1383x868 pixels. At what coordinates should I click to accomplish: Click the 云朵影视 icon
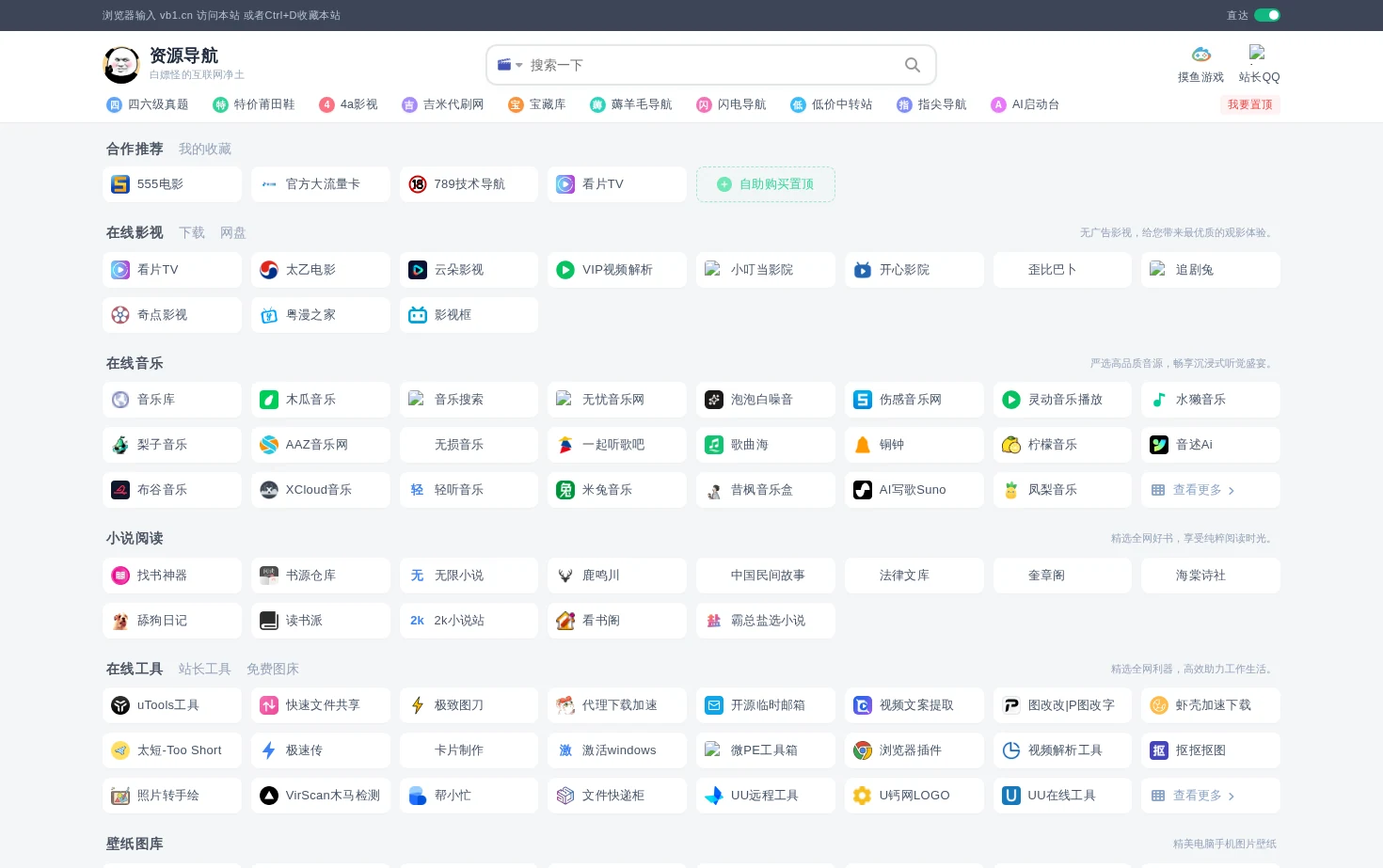418,270
